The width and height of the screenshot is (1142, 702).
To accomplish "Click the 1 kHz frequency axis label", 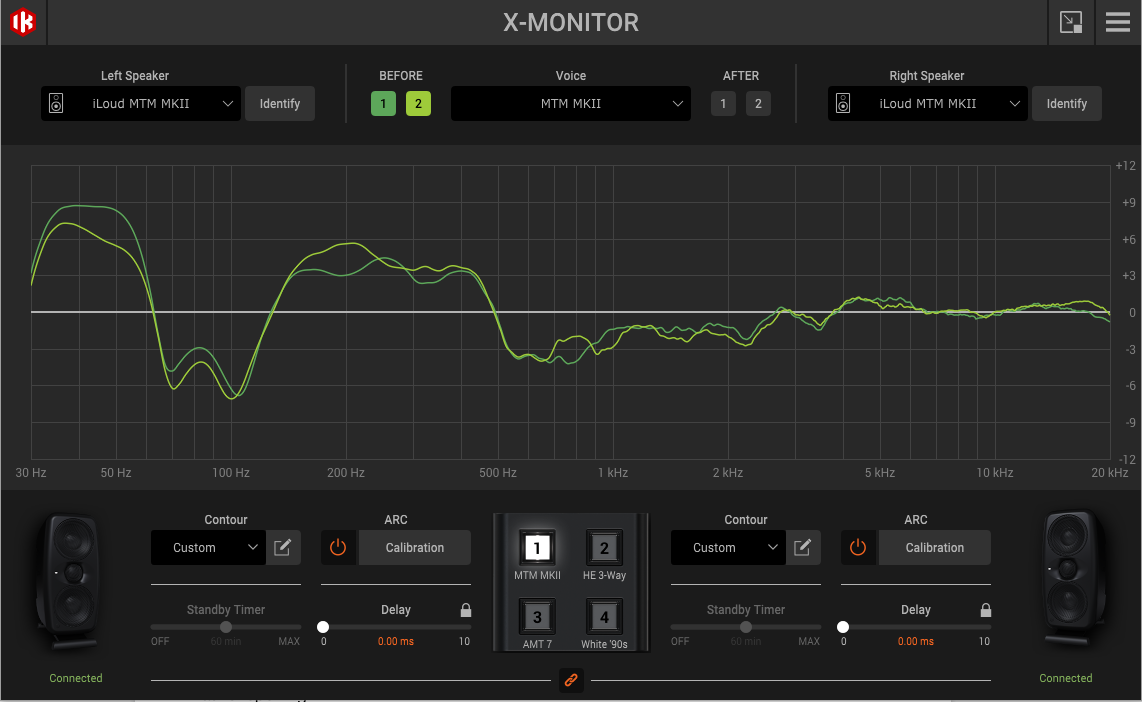I will (613, 473).
